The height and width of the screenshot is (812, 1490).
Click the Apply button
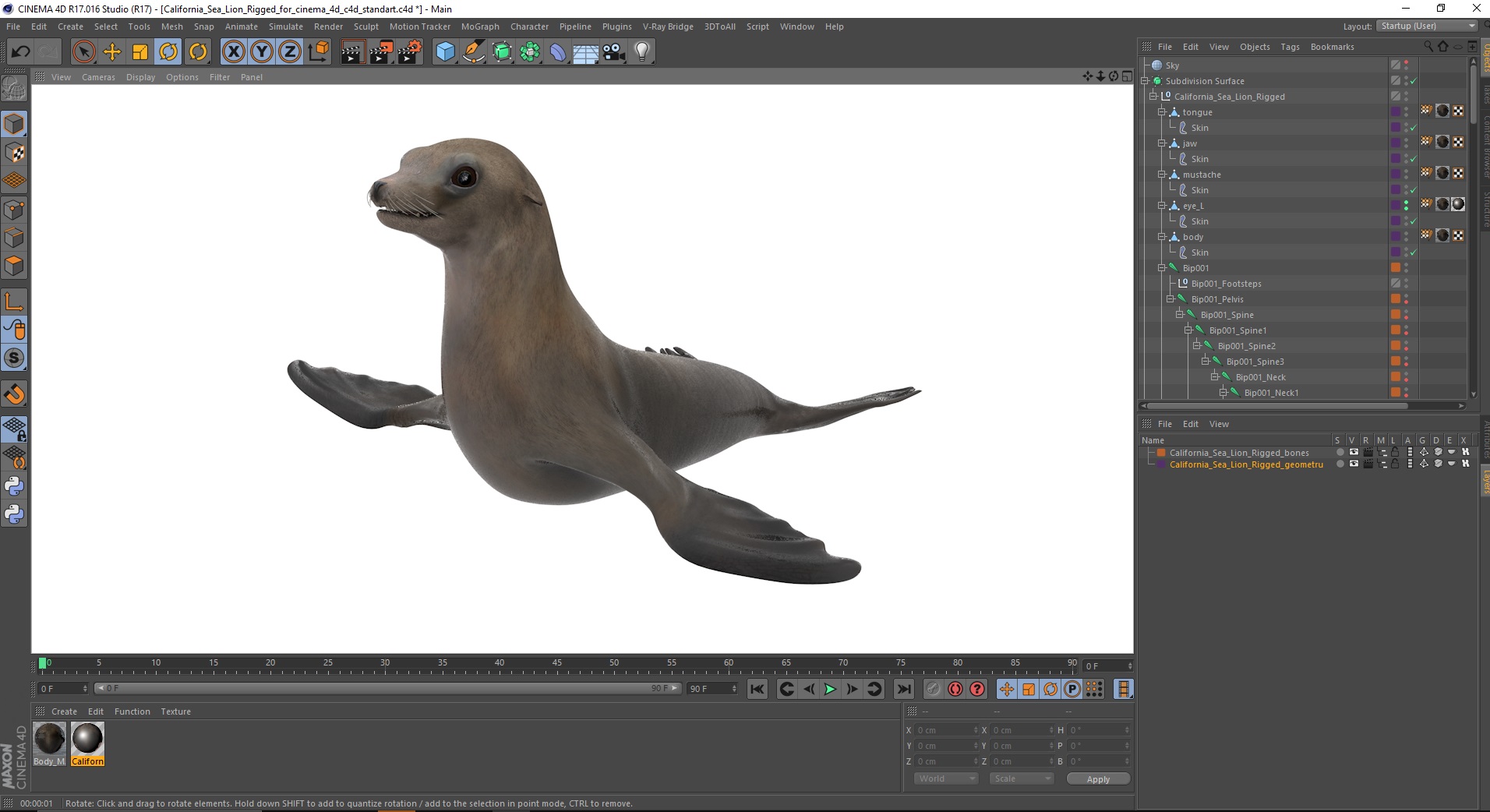pyautogui.click(x=1098, y=779)
